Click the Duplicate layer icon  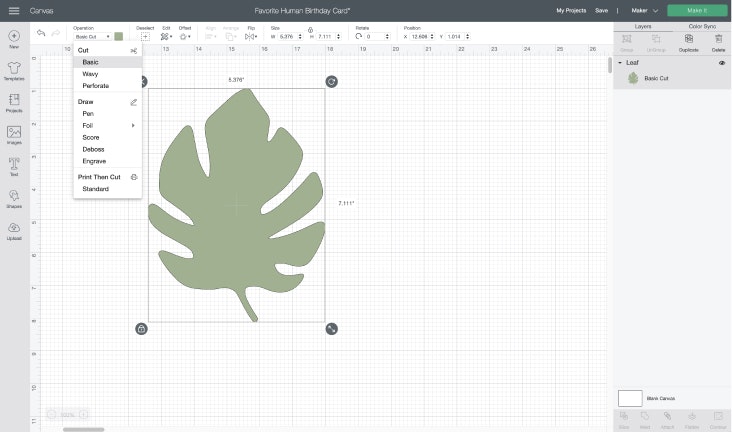pyautogui.click(x=689, y=39)
